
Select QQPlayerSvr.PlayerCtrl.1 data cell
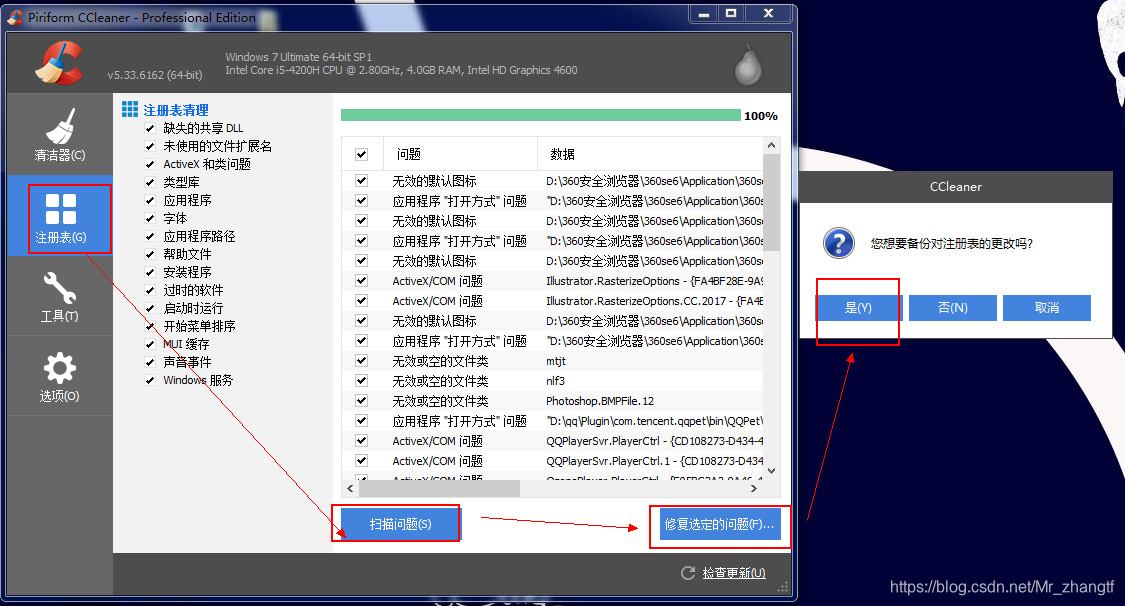click(654, 461)
